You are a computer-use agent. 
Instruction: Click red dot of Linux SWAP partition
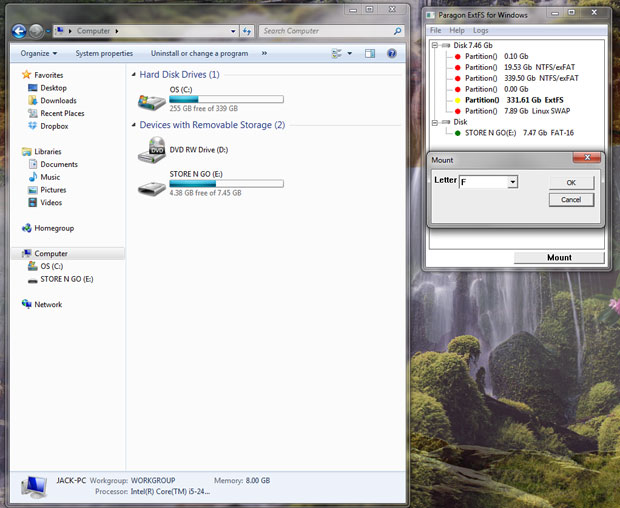tap(457, 111)
